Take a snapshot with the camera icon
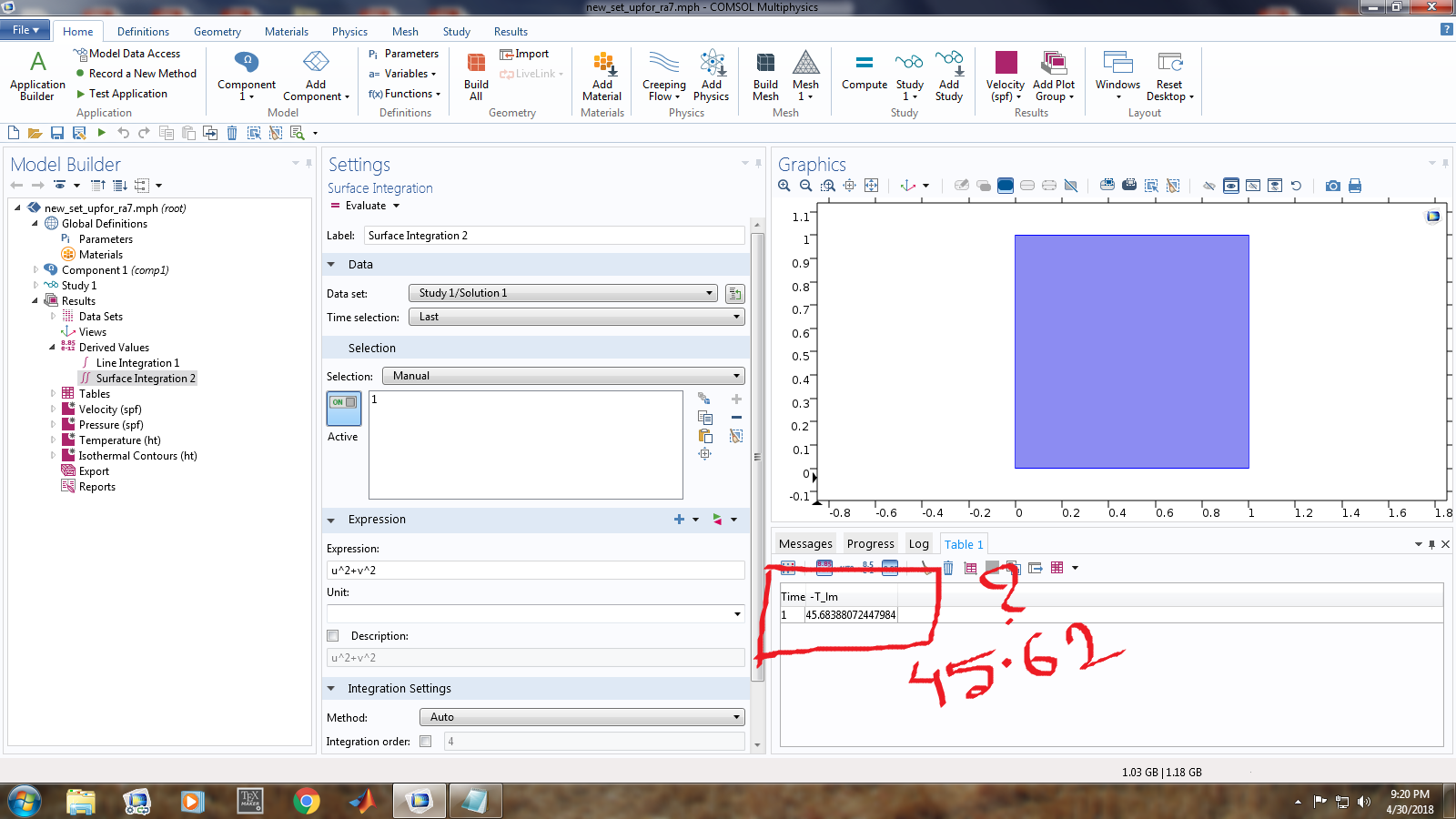The image size is (1456, 819). (x=1332, y=186)
